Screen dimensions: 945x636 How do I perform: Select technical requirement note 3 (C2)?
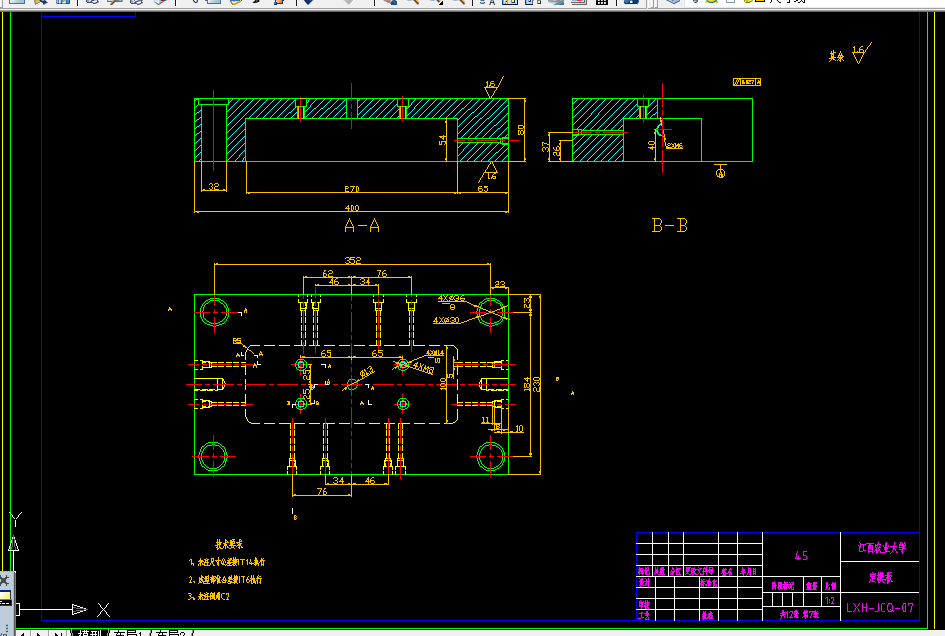click(209, 597)
